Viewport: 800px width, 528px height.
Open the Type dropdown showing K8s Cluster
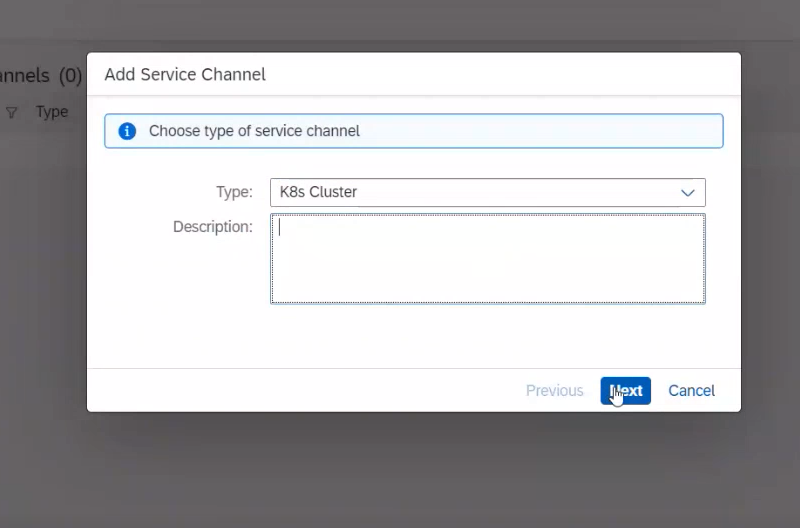[488, 192]
